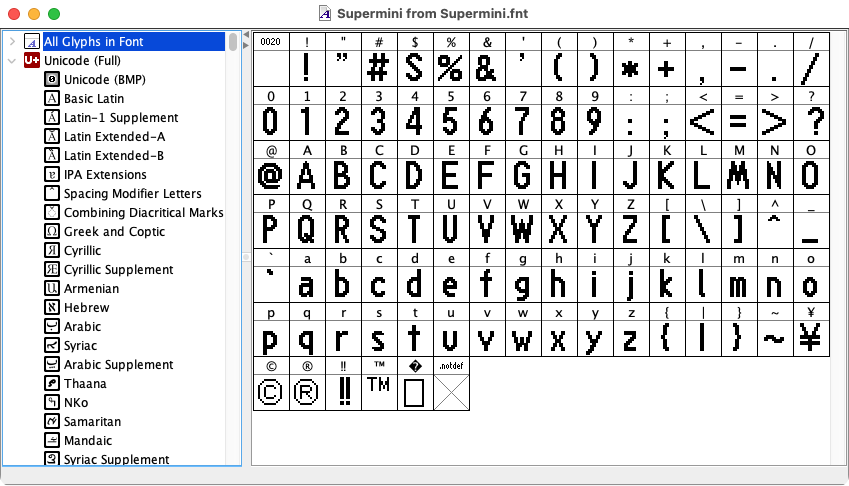Screen dimensions: 849x486
Task: Select the number sign # glyph
Action: (379, 60)
